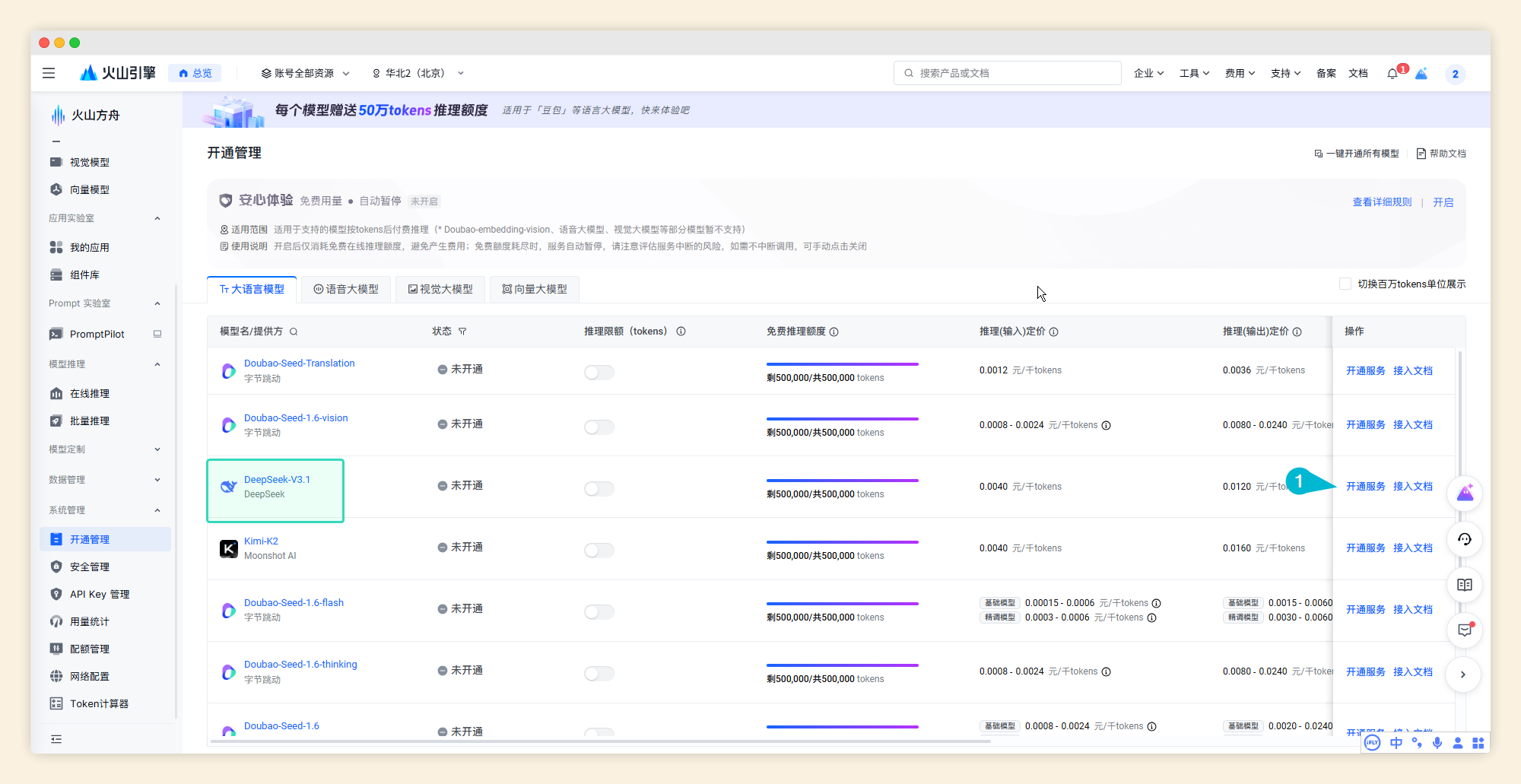
Task: Open the hamburger navigation menu
Action: [x=49, y=73]
